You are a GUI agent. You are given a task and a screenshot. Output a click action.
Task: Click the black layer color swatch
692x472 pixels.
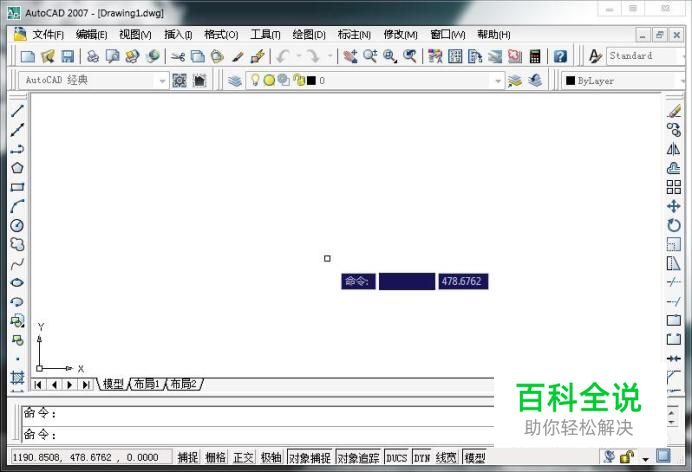311,81
